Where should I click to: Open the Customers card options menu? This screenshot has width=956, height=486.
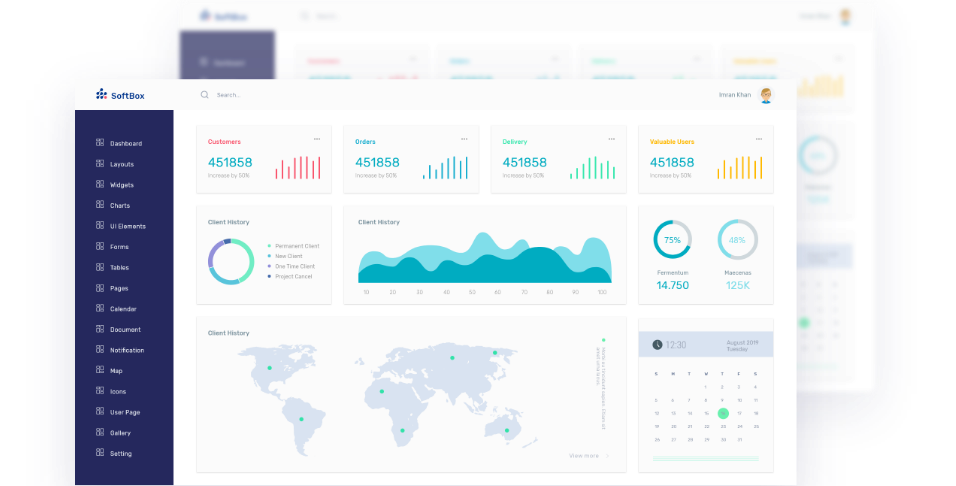pos(317,139)
